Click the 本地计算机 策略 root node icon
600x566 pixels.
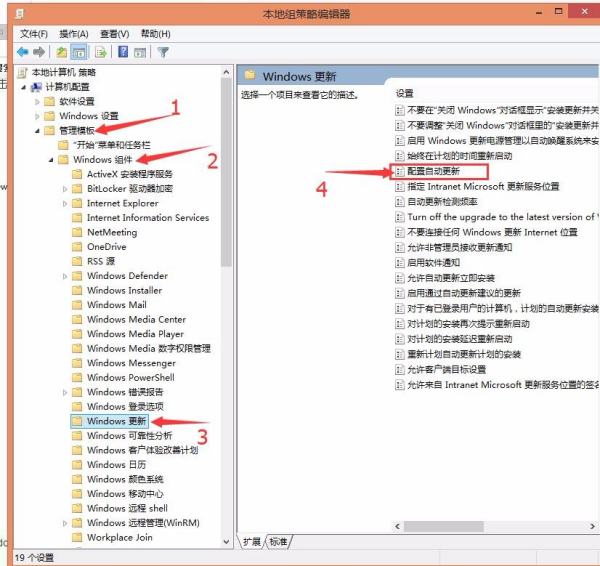point(23,73)
